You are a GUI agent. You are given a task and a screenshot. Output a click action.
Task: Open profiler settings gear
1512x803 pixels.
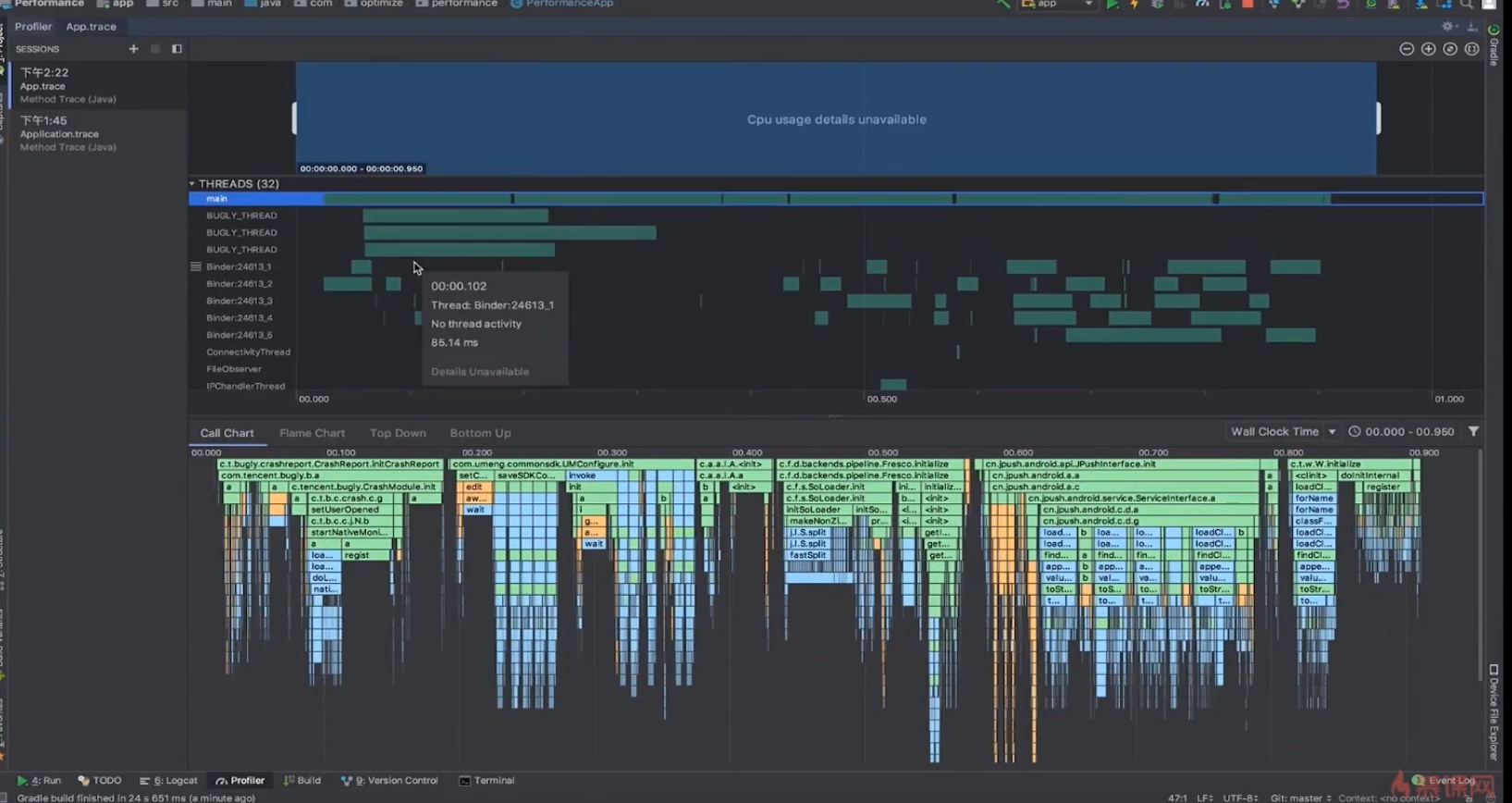[x=1449, y=27]
